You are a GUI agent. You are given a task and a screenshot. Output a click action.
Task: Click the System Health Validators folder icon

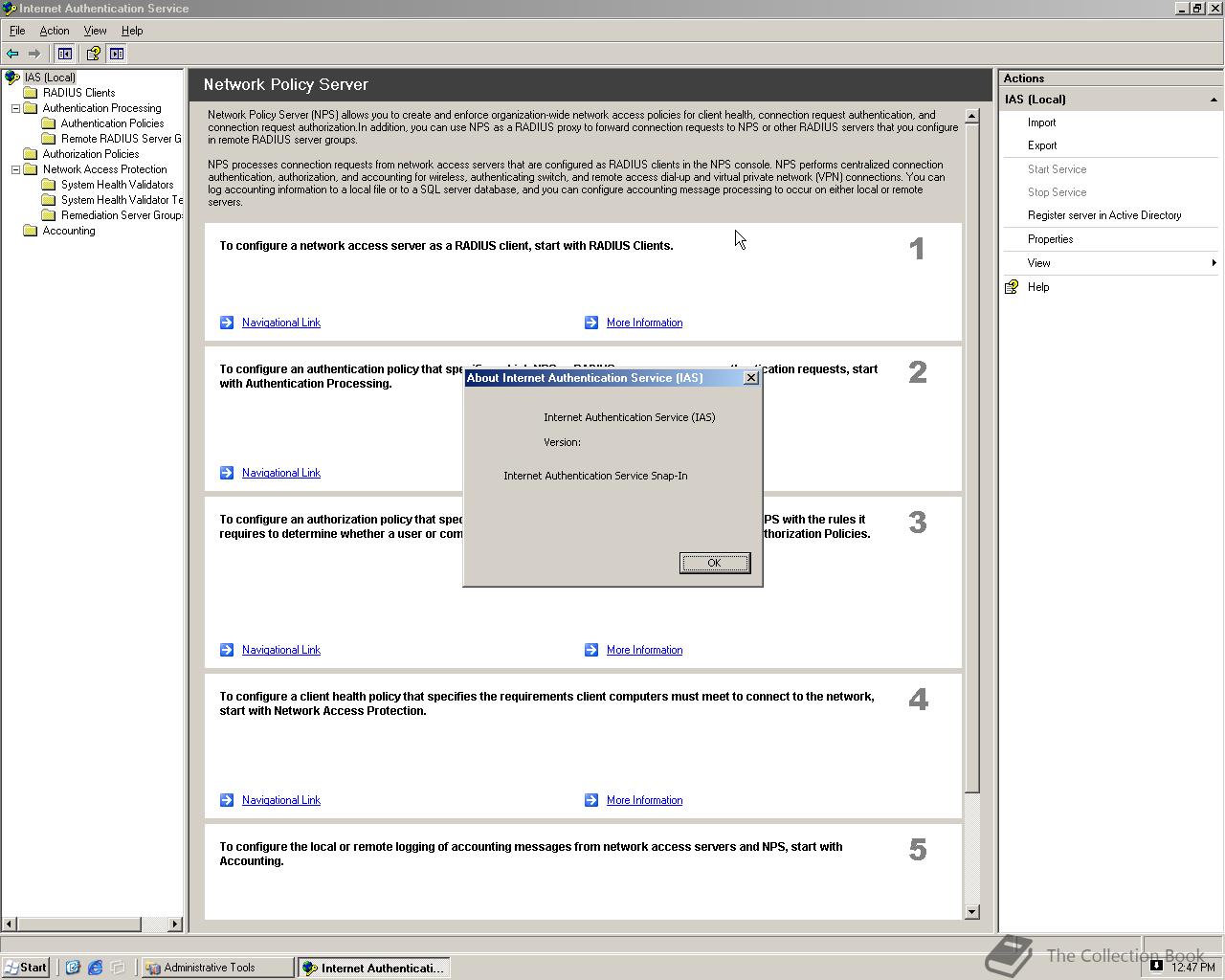(x=49, y=185)
